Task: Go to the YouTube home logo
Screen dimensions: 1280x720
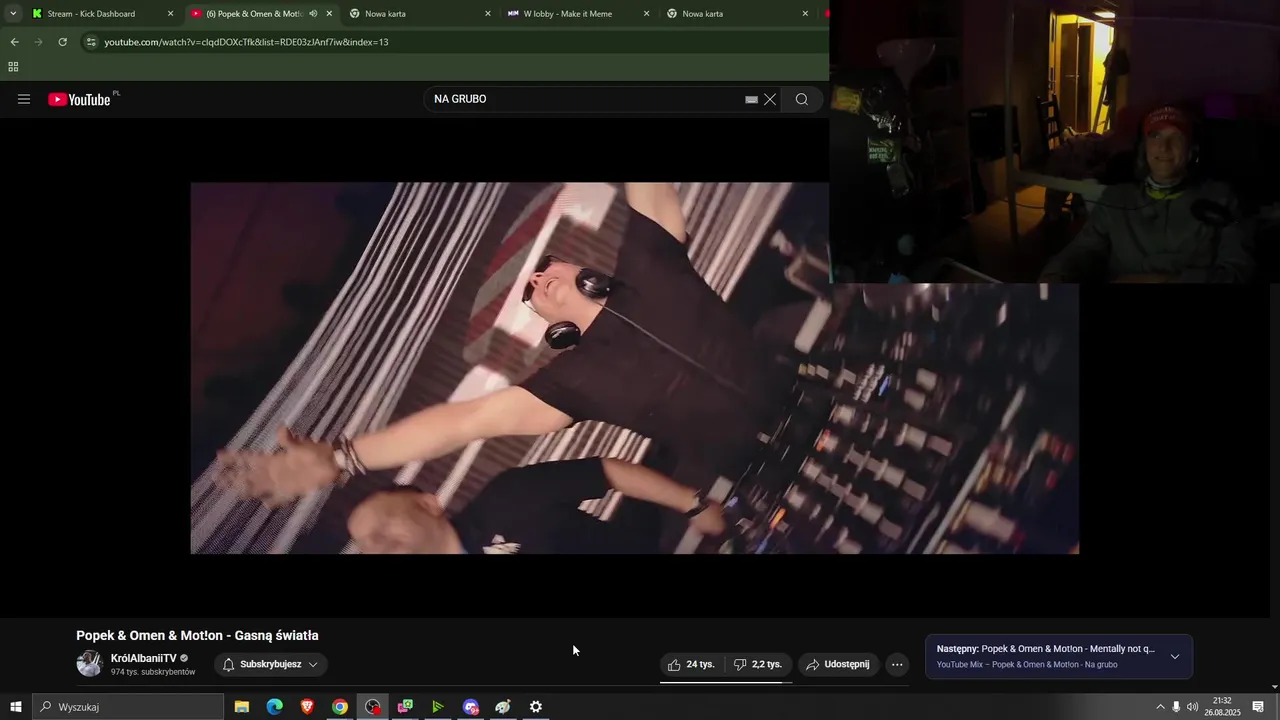Action: click(79, 99)
